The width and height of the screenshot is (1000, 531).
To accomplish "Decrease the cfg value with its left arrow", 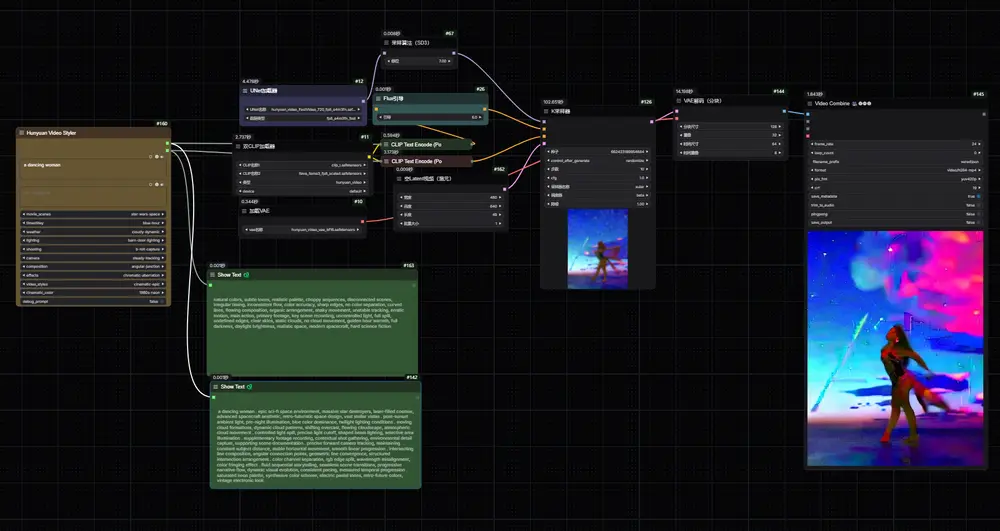I will click(548, 178).
